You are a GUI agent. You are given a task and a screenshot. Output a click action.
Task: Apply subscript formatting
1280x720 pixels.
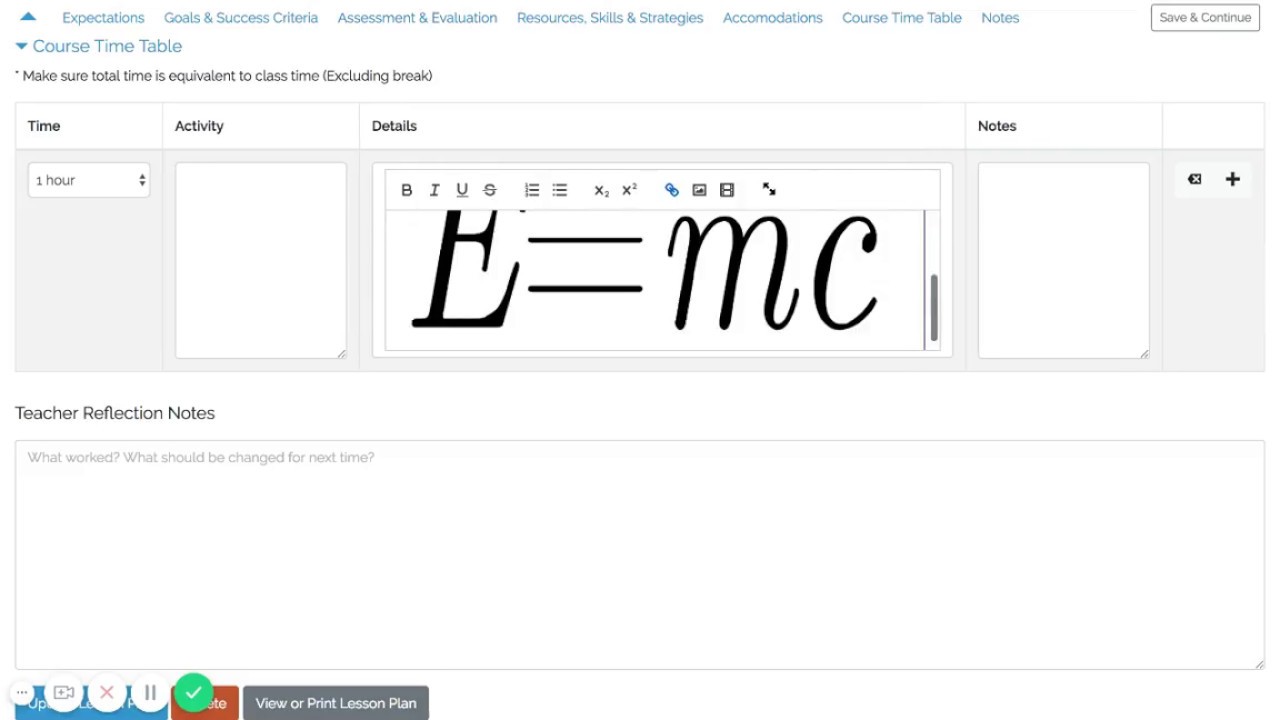click(601, 190)
